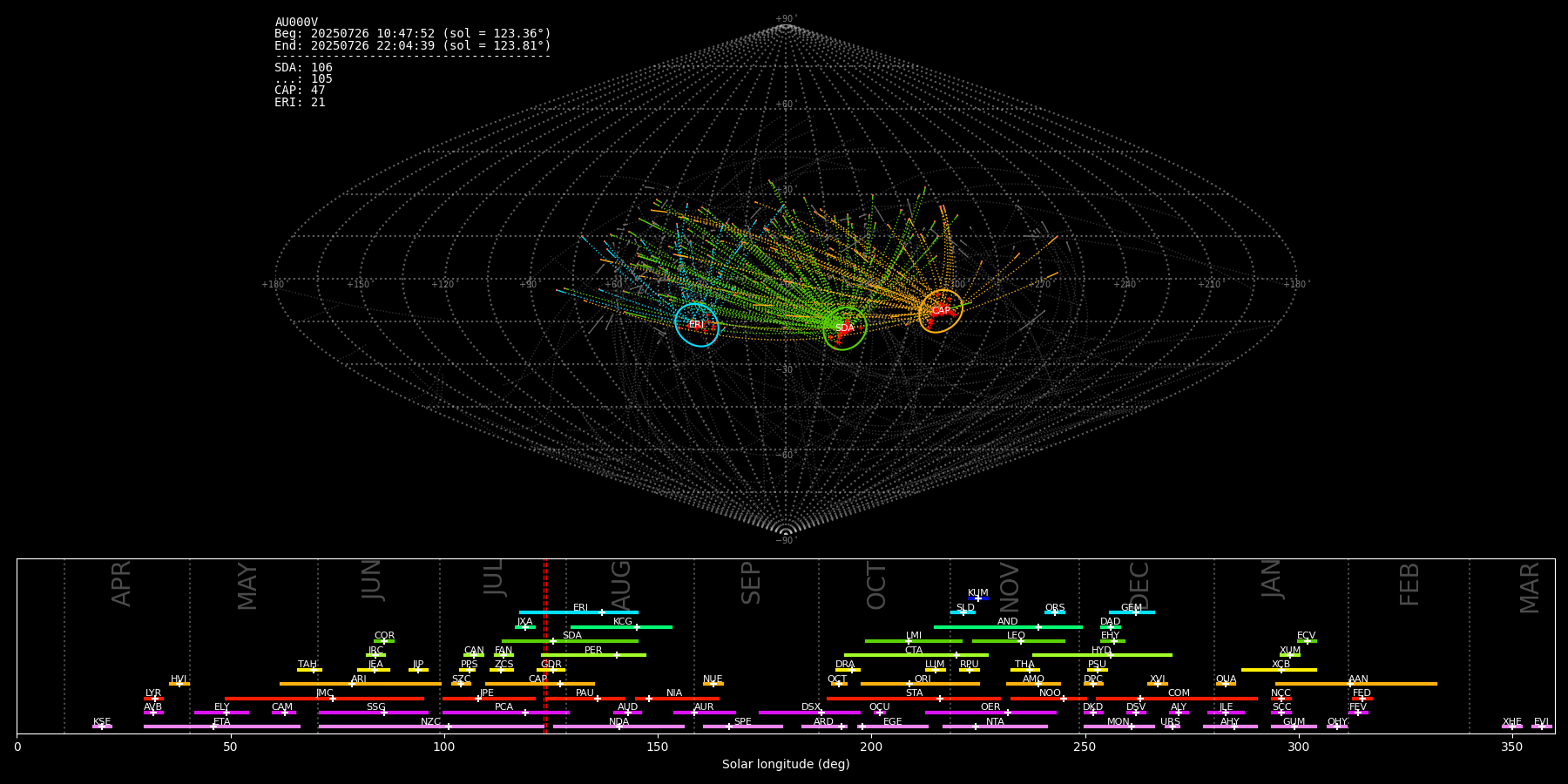Image resolution: width=1568 pixels, height=784 pixels.
Task: Click the OER shower bar in timeline
Action: (990, 713)
